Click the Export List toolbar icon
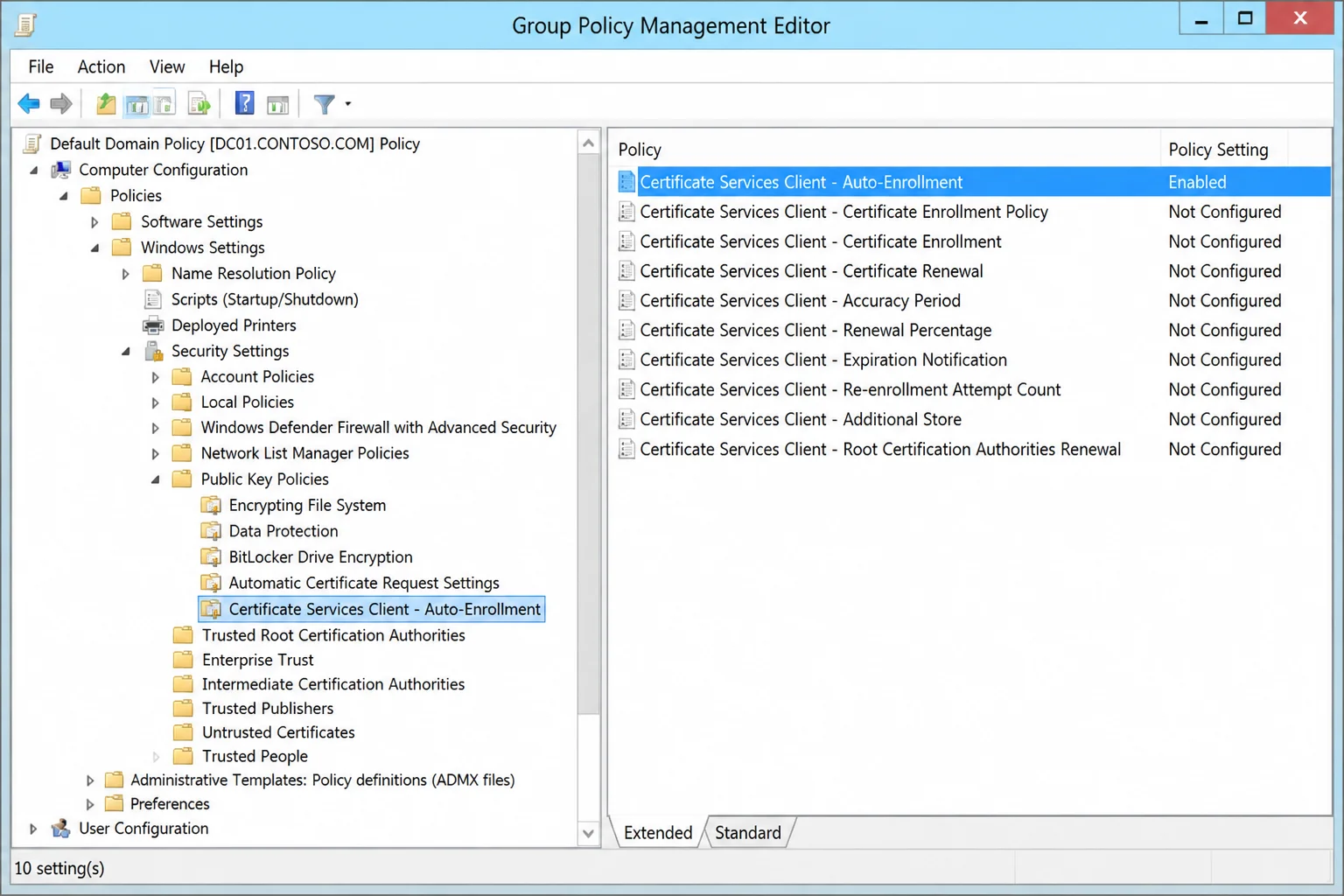Viewport: 1344px width, 896px height. coord(199,104)
